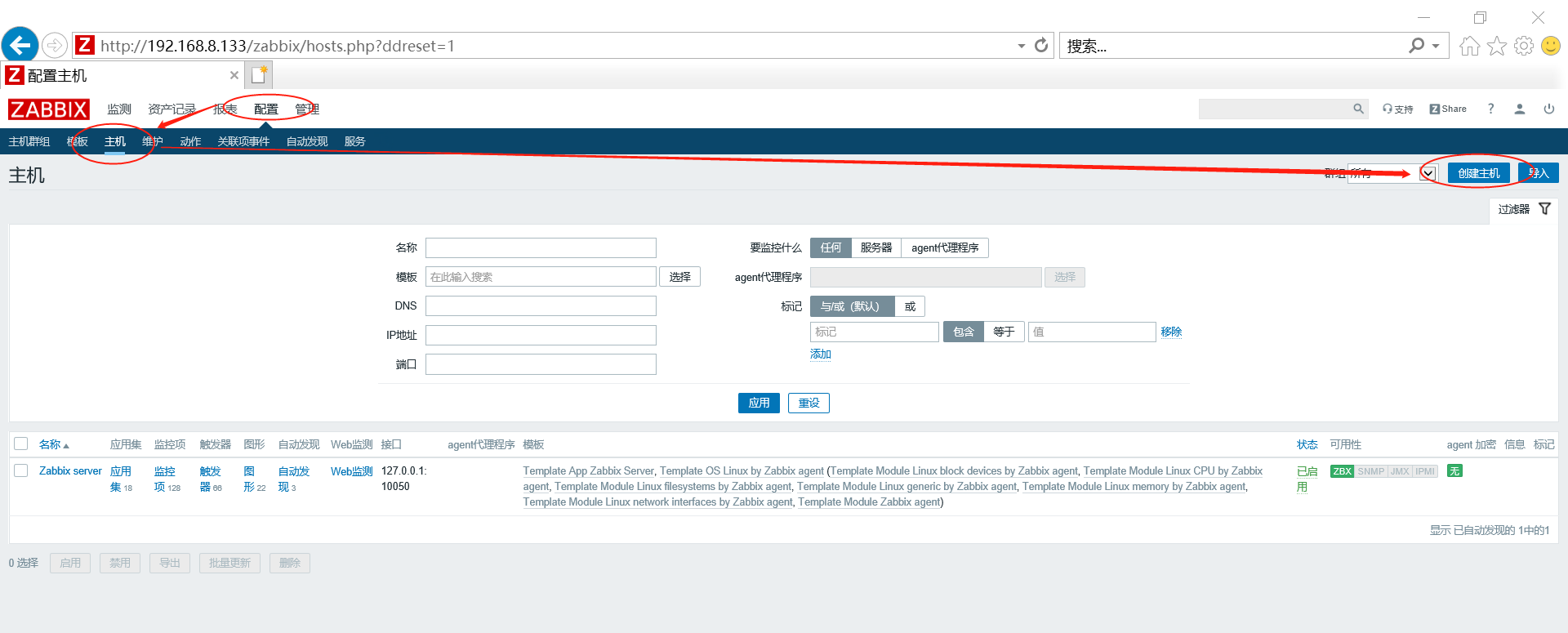Click the 标记 tag name field
This screenshot has height=633, width=1568.
[x=874, y=332]
